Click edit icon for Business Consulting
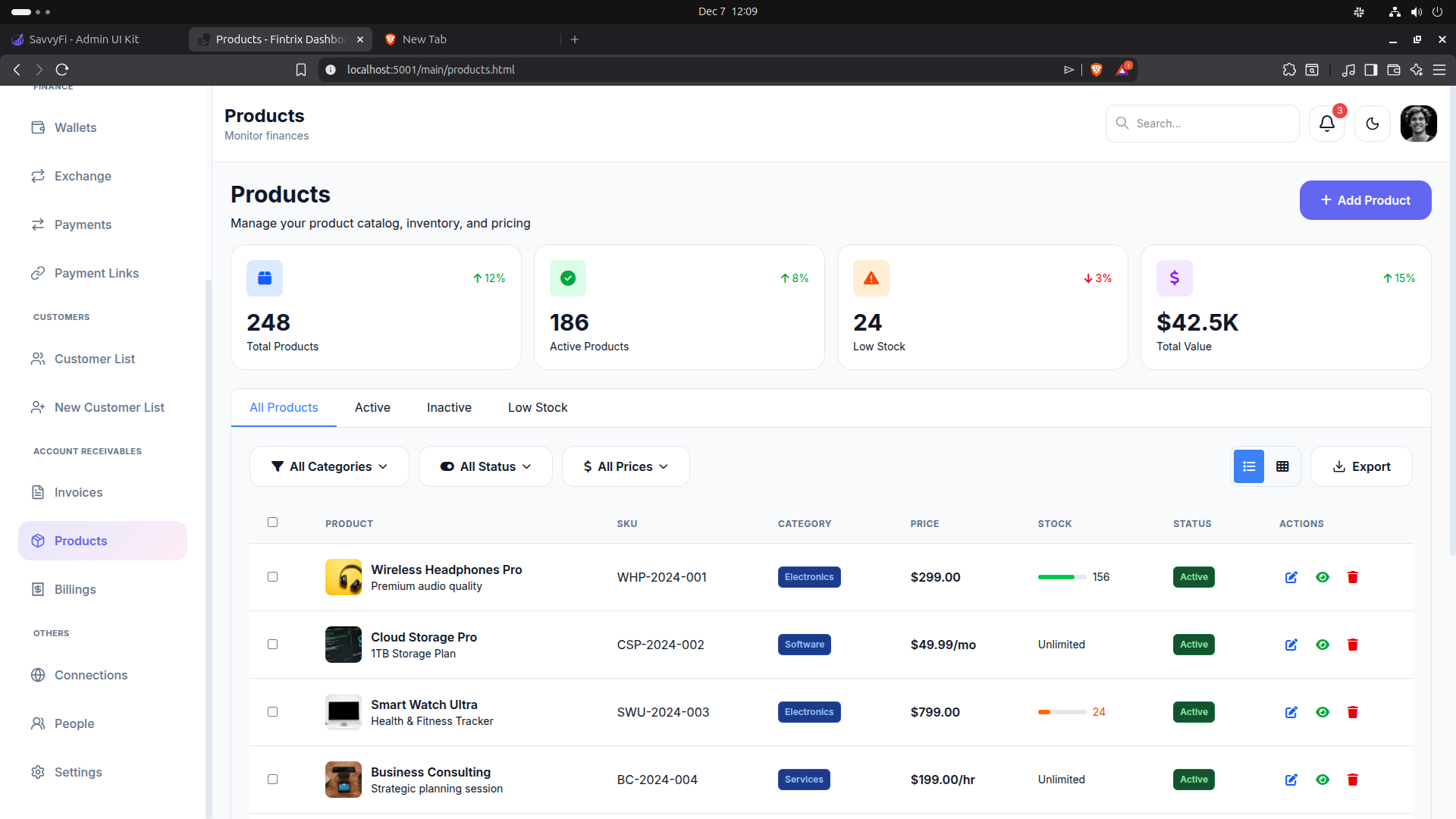The width and height of the screenshot is (1456, 819). 1291,780
